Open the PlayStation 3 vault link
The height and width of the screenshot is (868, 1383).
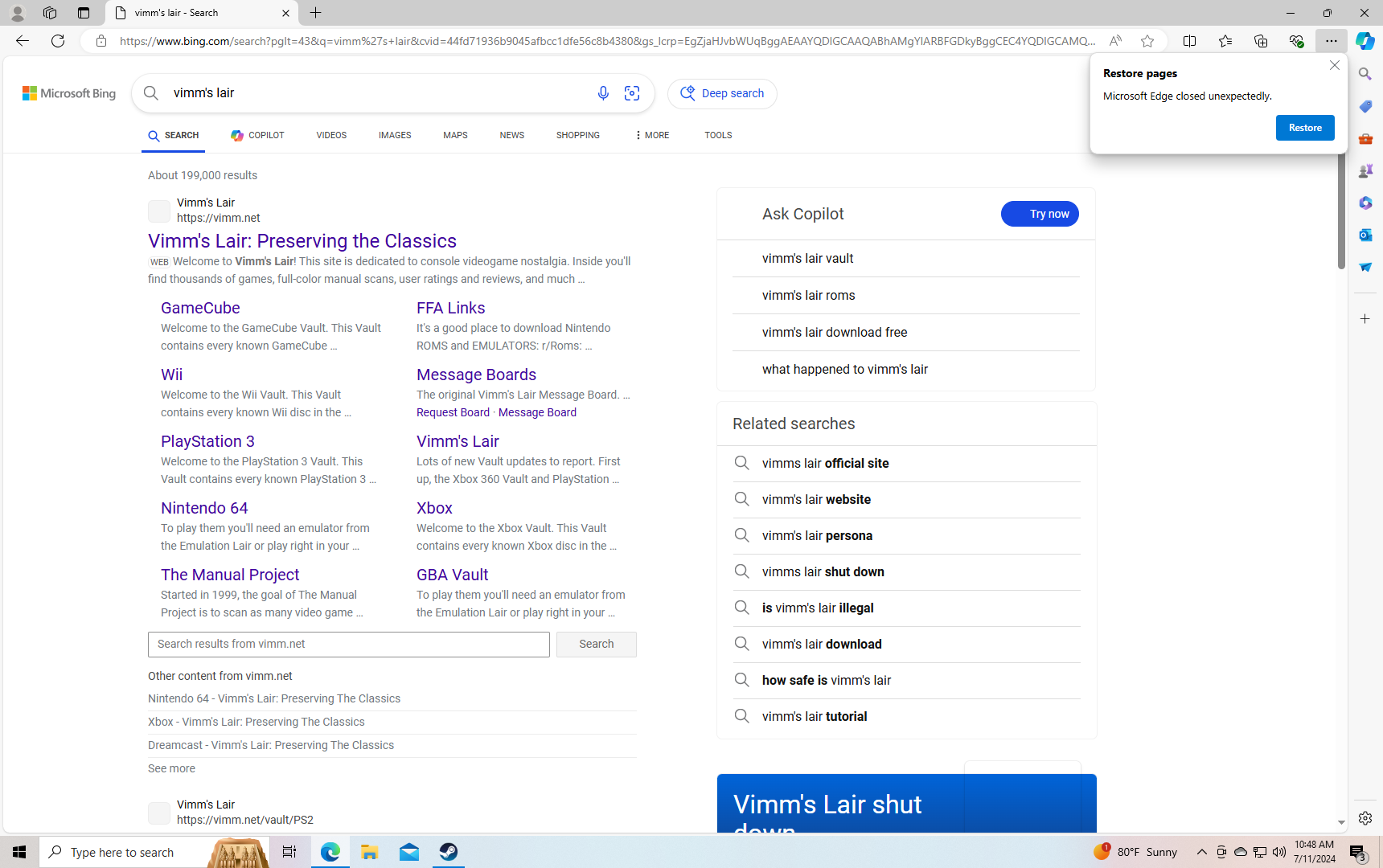(x=207, y=441)
